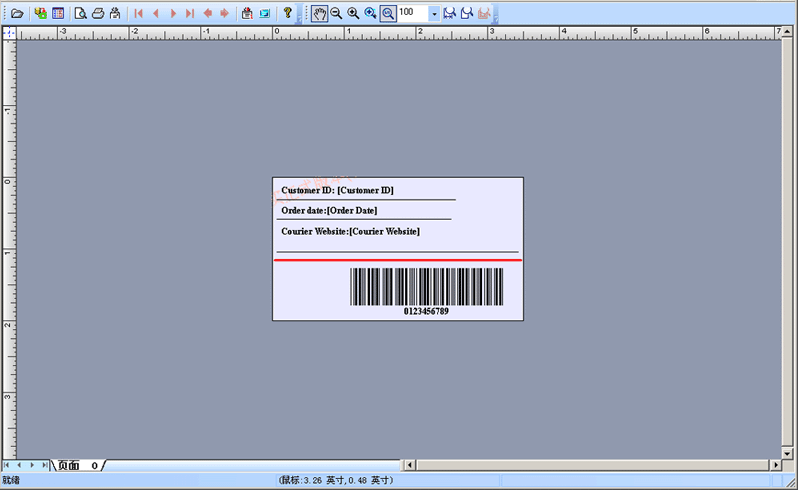Image resolution: width=798 pixels, height=490 pixels.
Task: Go to the previous record arrow
Action: 156,13
